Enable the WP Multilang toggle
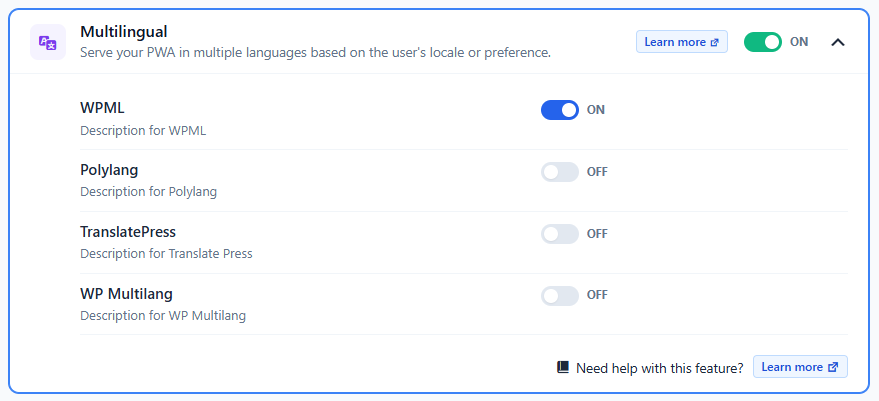The height and width of the screenshot is (401, 879). pyautogui.click(x=559, y=296)
